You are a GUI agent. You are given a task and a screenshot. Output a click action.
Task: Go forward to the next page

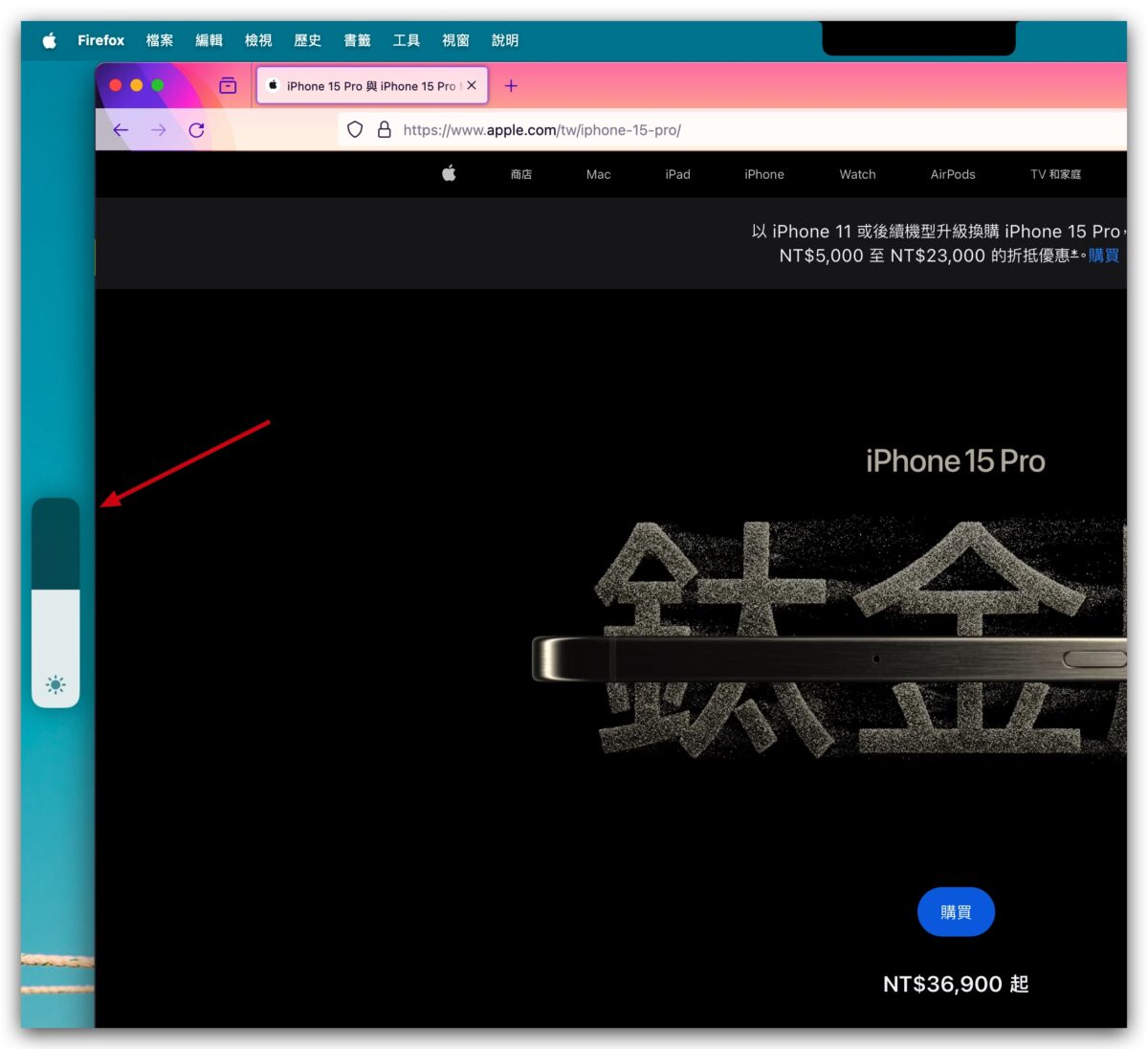tap(159, 130)
